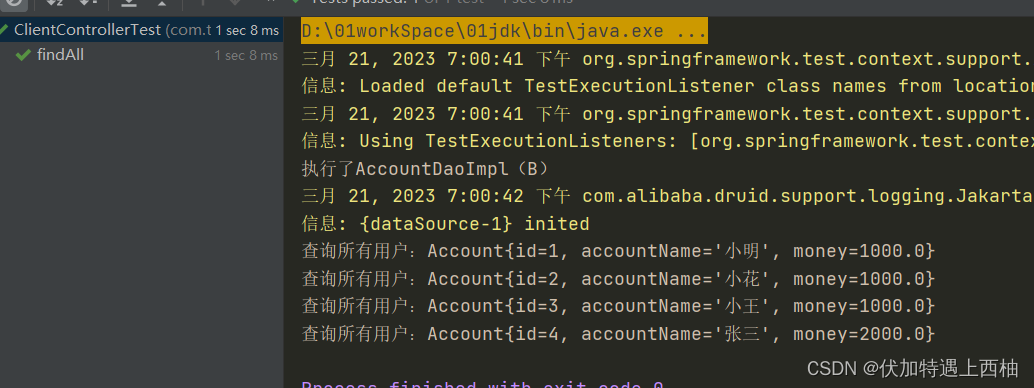
Task: Click Account id=3 小王 output line
Action: [x=618, y=306]
